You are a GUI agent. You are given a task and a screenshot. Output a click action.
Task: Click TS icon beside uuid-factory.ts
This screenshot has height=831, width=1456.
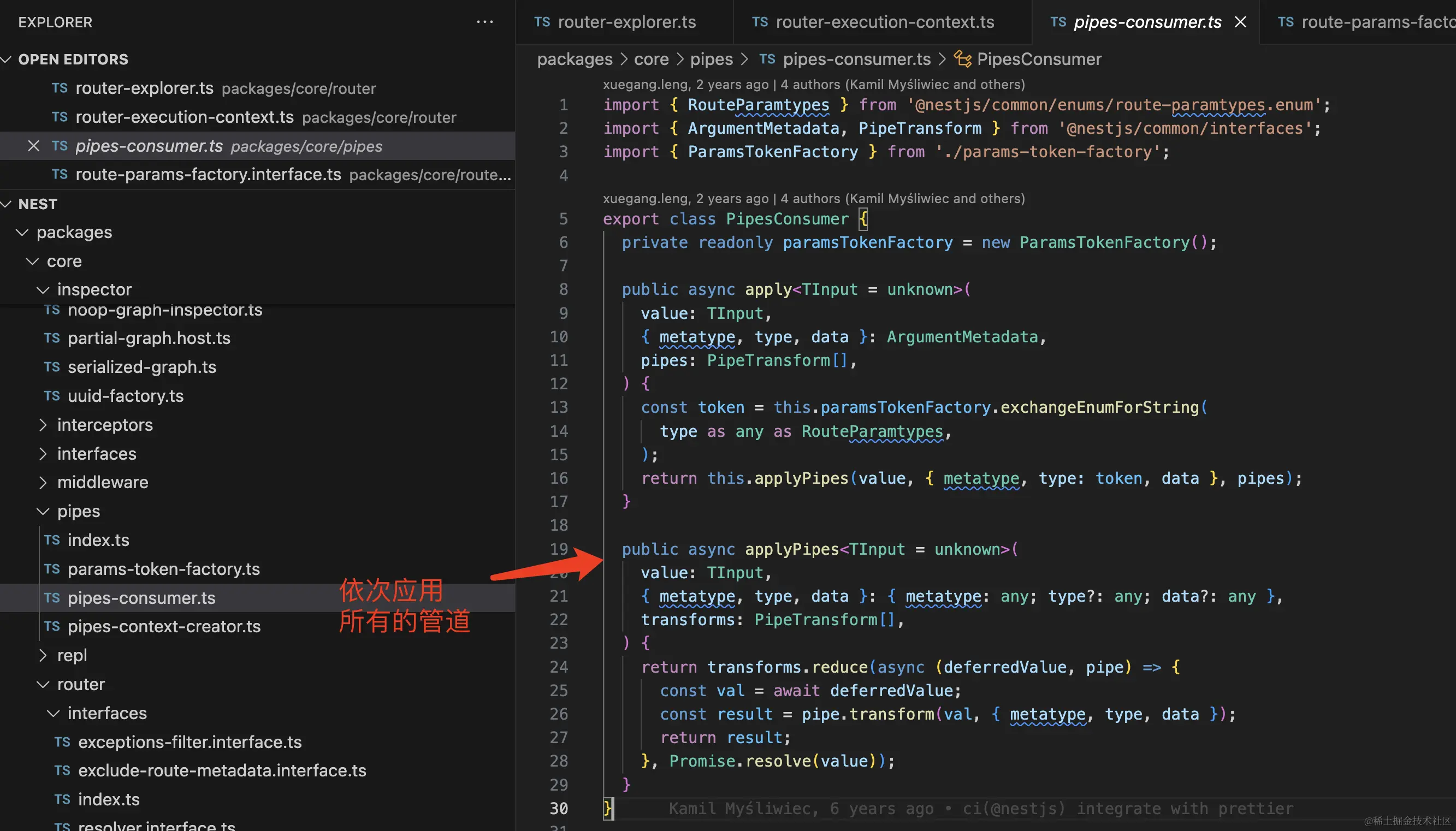click(x=52, y=395)
